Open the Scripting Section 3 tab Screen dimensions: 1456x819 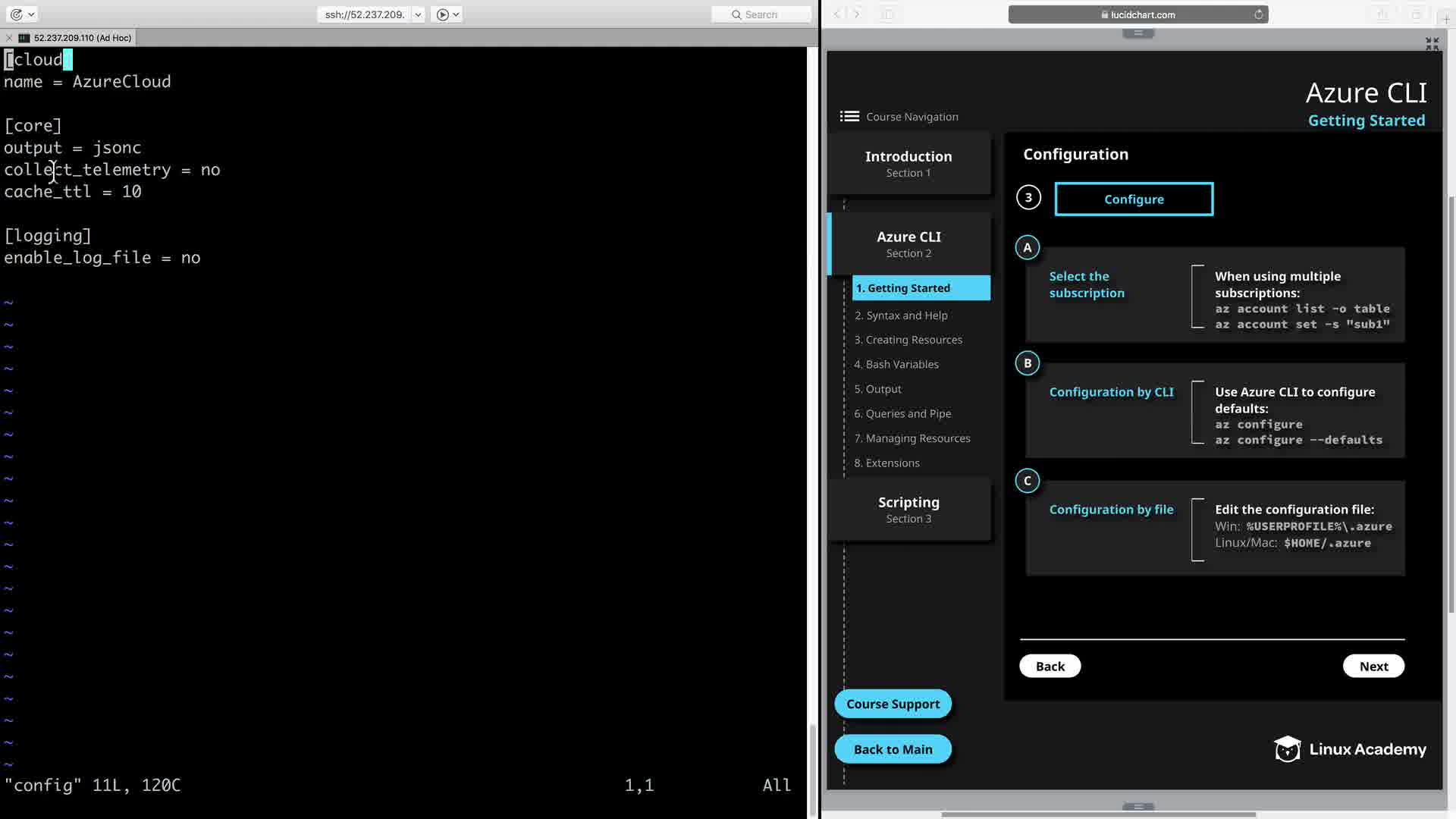pyautogui.click(x=908, y=509)
